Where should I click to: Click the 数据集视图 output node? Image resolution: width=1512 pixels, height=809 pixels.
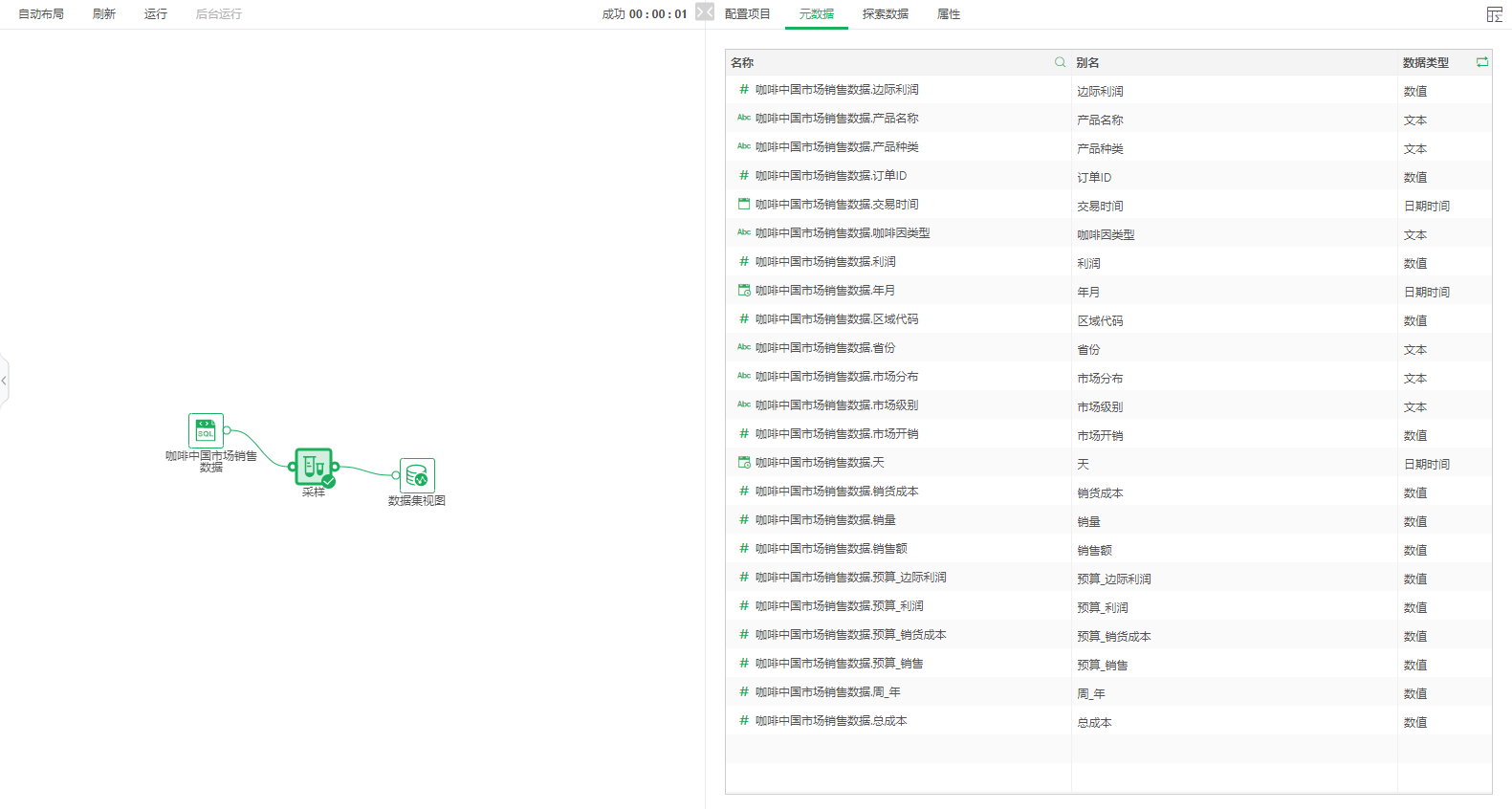click(x=417, y=475)
